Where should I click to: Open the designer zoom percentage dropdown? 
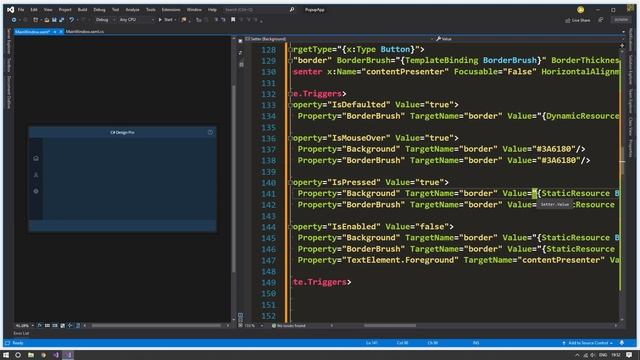pos(24,326)
